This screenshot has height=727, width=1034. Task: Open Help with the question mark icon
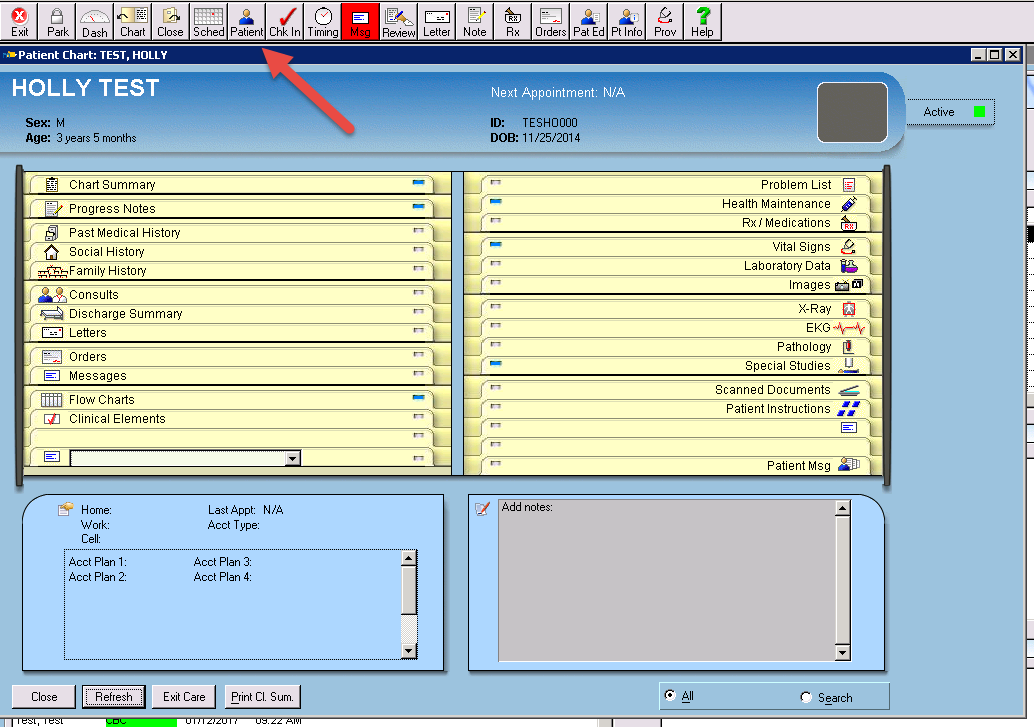click(x=703, y=21)
